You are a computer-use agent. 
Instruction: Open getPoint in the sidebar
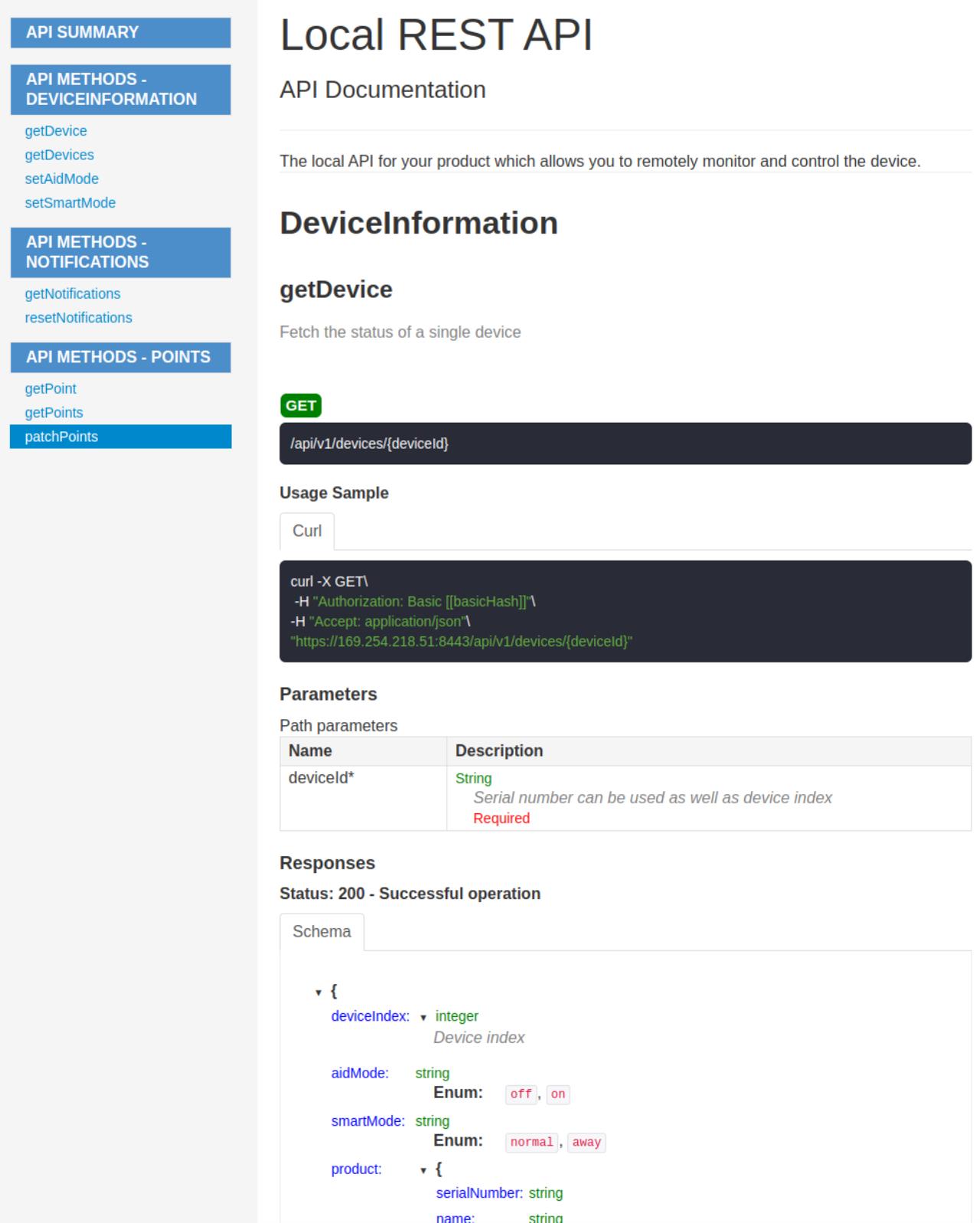(51, 389)
